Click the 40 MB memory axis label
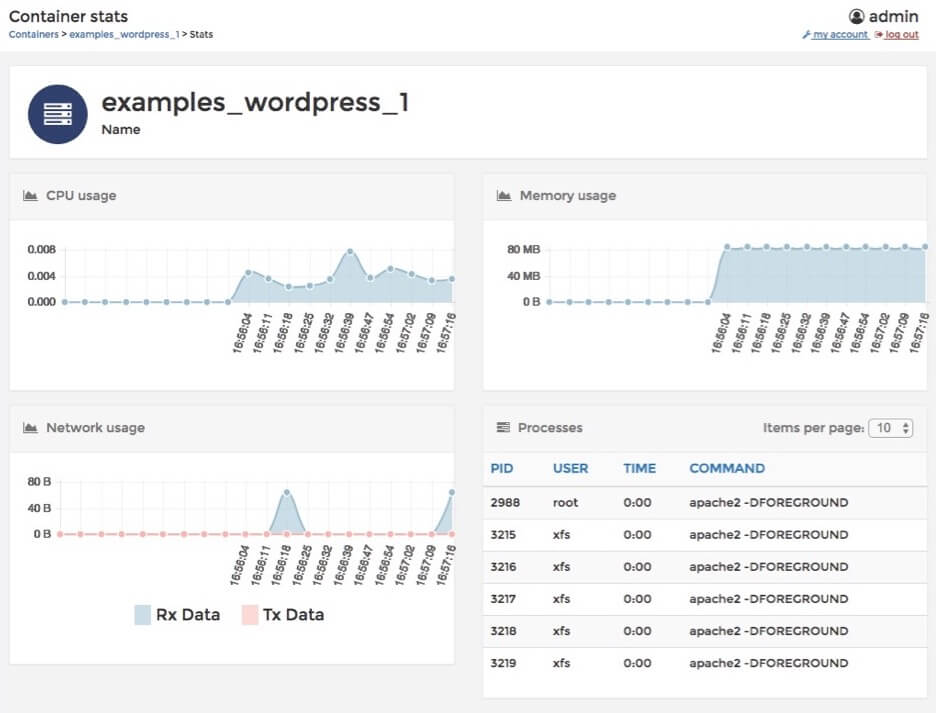936x713 pixels. [524, 276]
